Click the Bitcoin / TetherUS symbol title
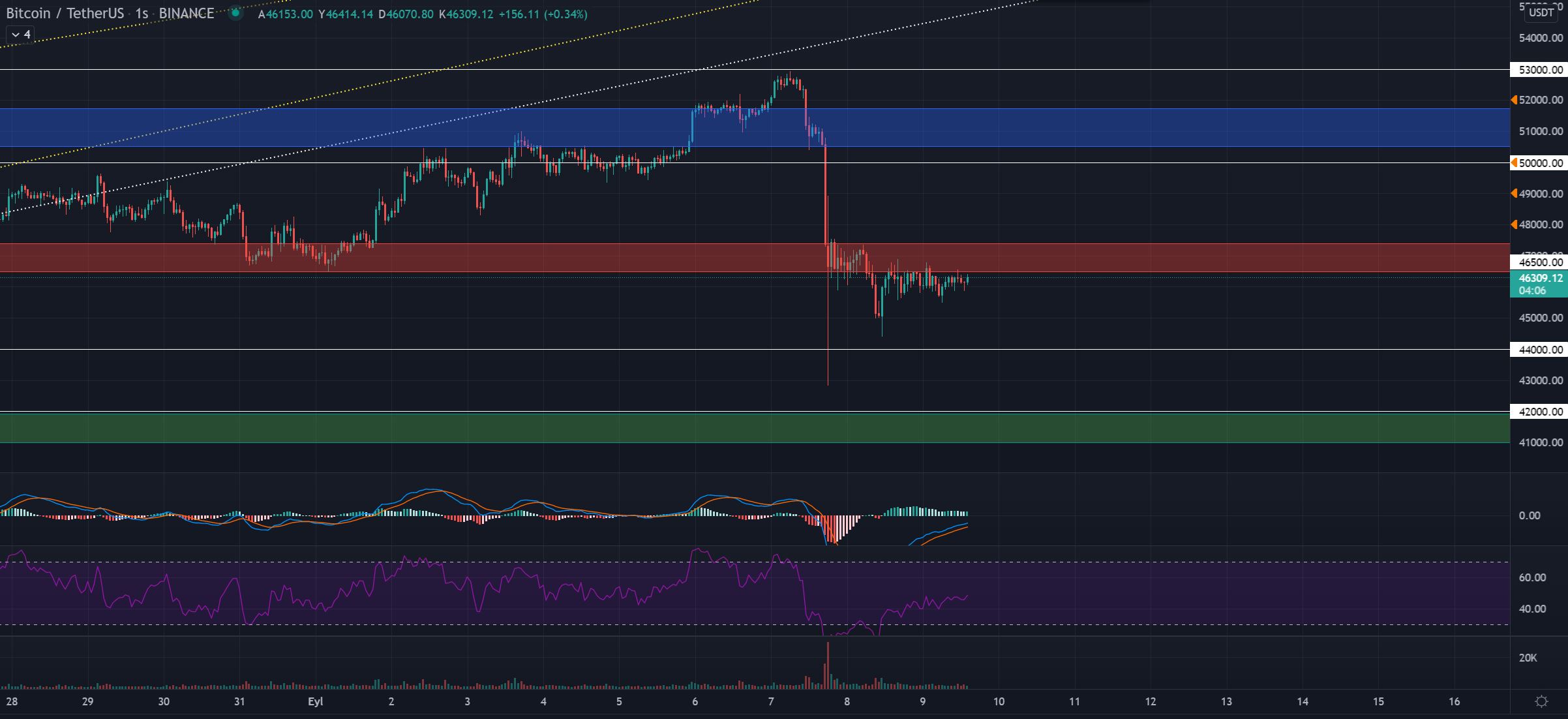1568x719 pixels. tap(65, 14)
